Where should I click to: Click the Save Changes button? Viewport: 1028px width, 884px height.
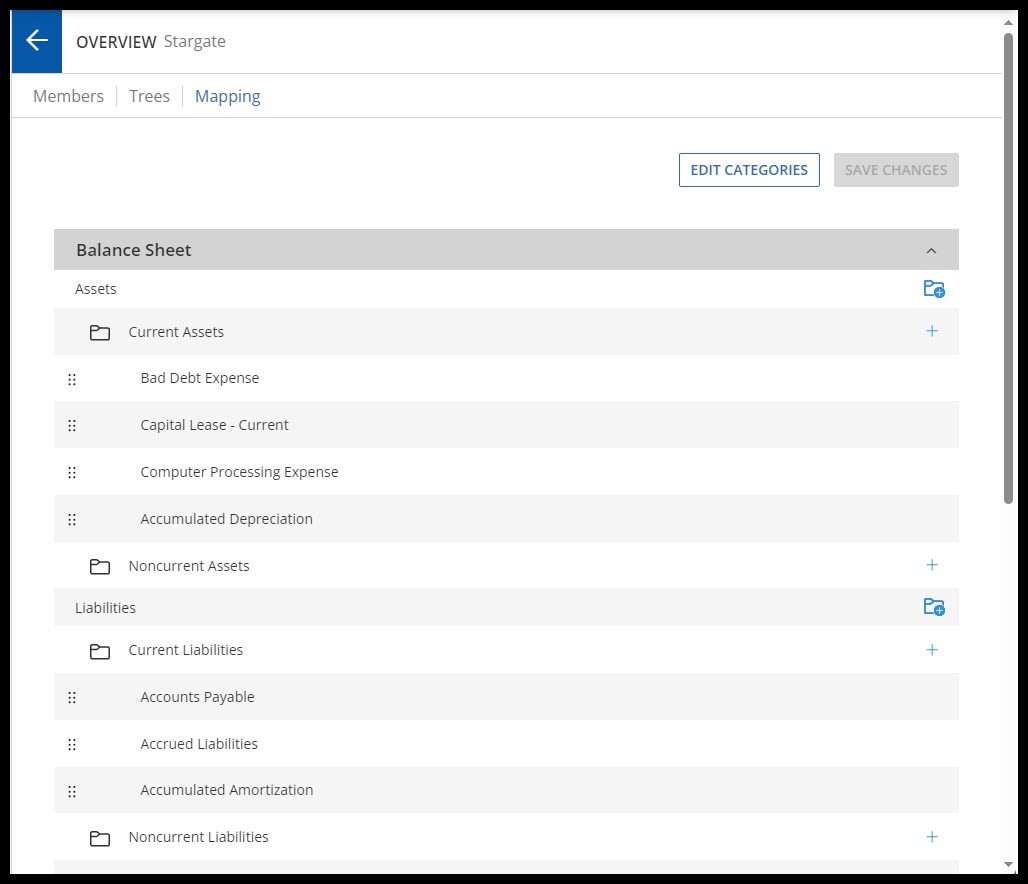895,170
